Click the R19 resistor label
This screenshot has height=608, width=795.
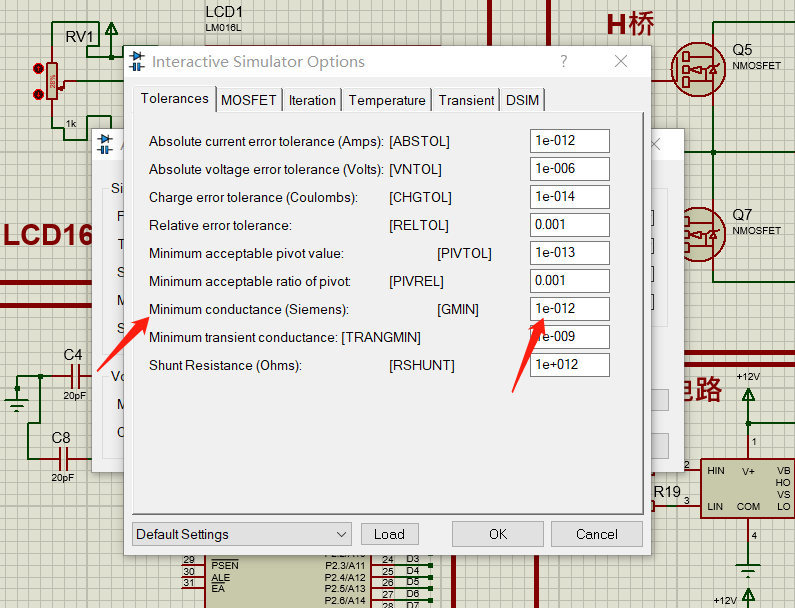667,492
